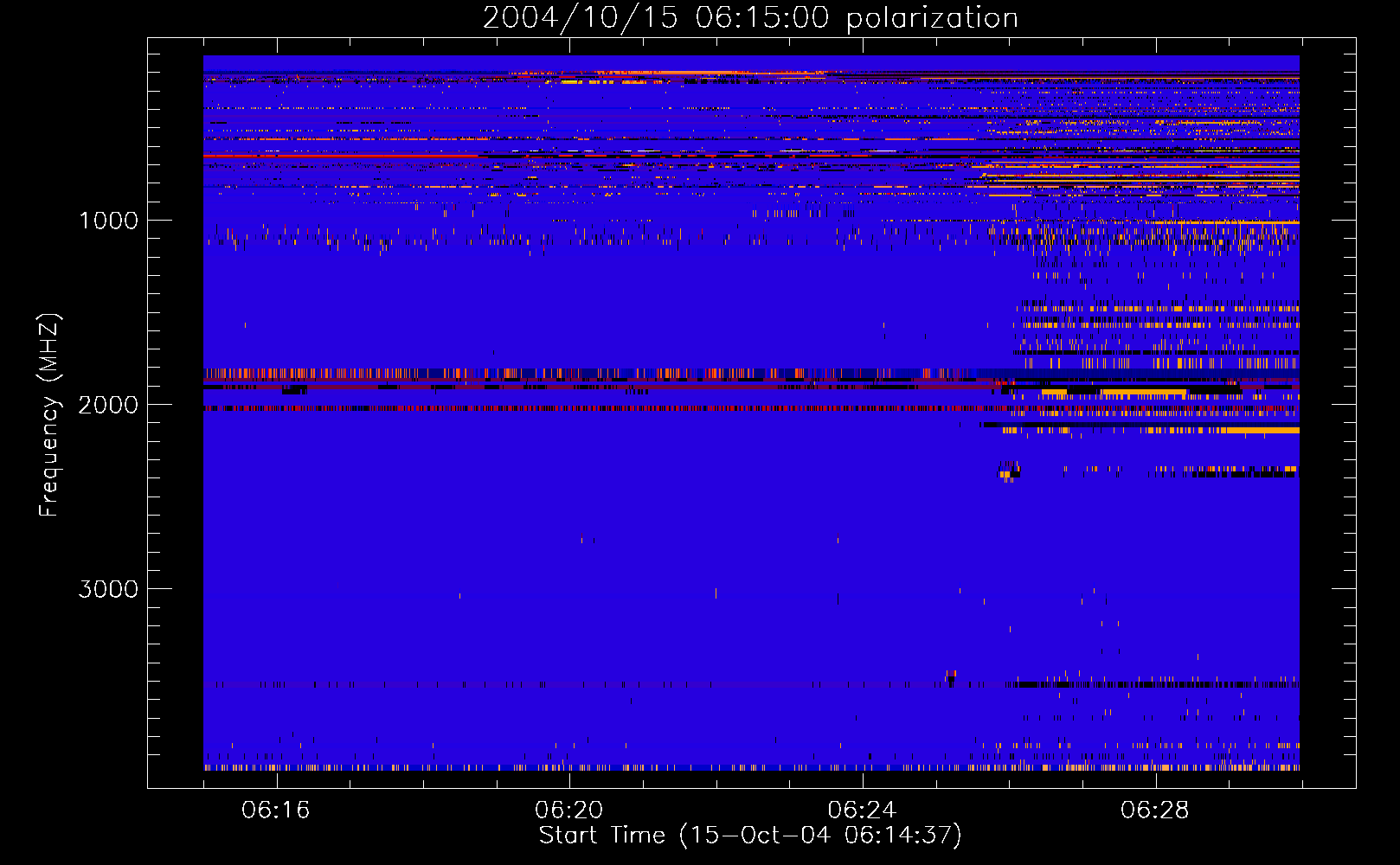Image resolution: width=1400 pixels, height=865 pixels.
Task: Click the 2000 frequency tick label
Action: point(108,405)
